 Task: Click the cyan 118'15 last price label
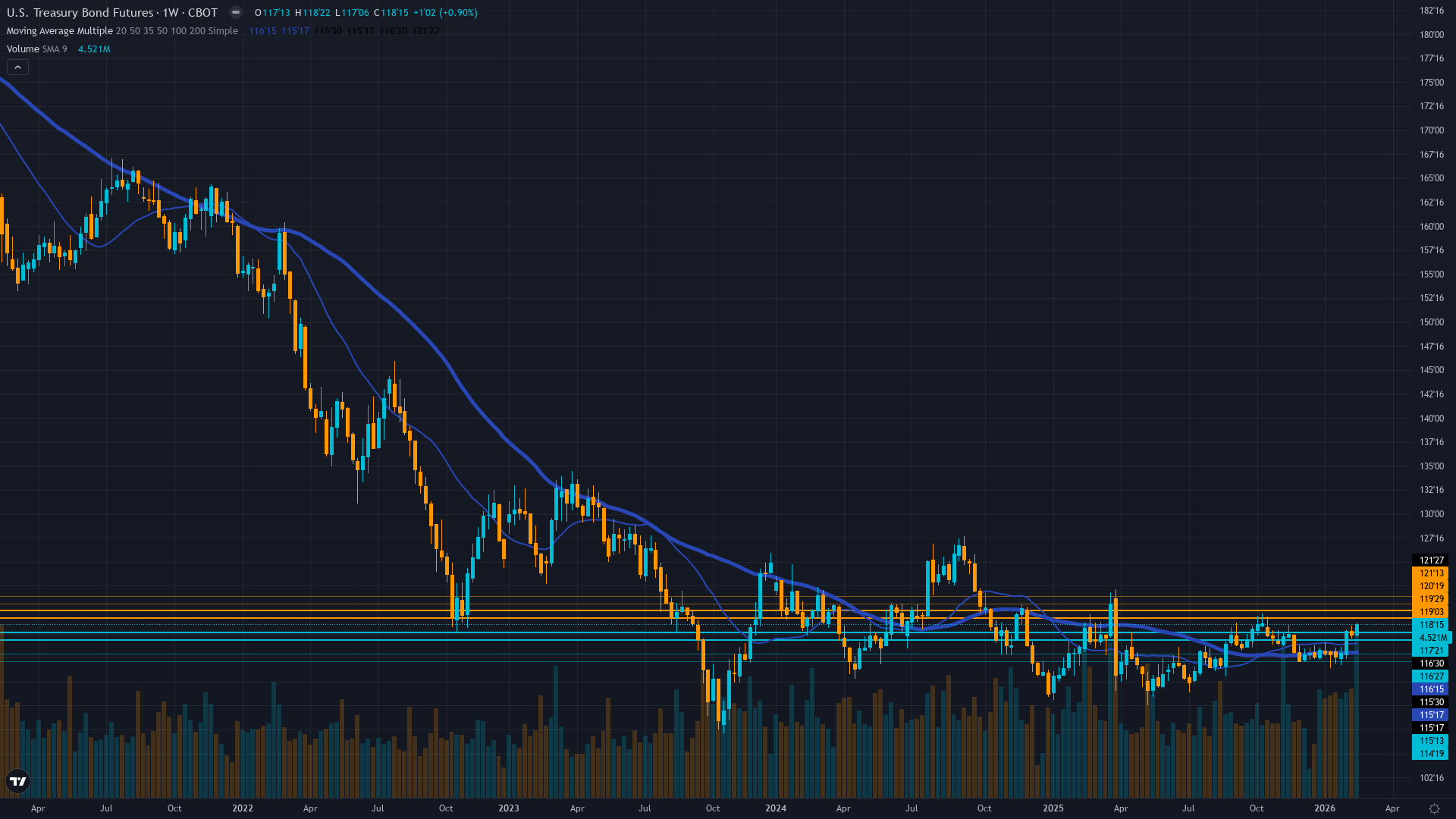click(x=1430, y=625)
